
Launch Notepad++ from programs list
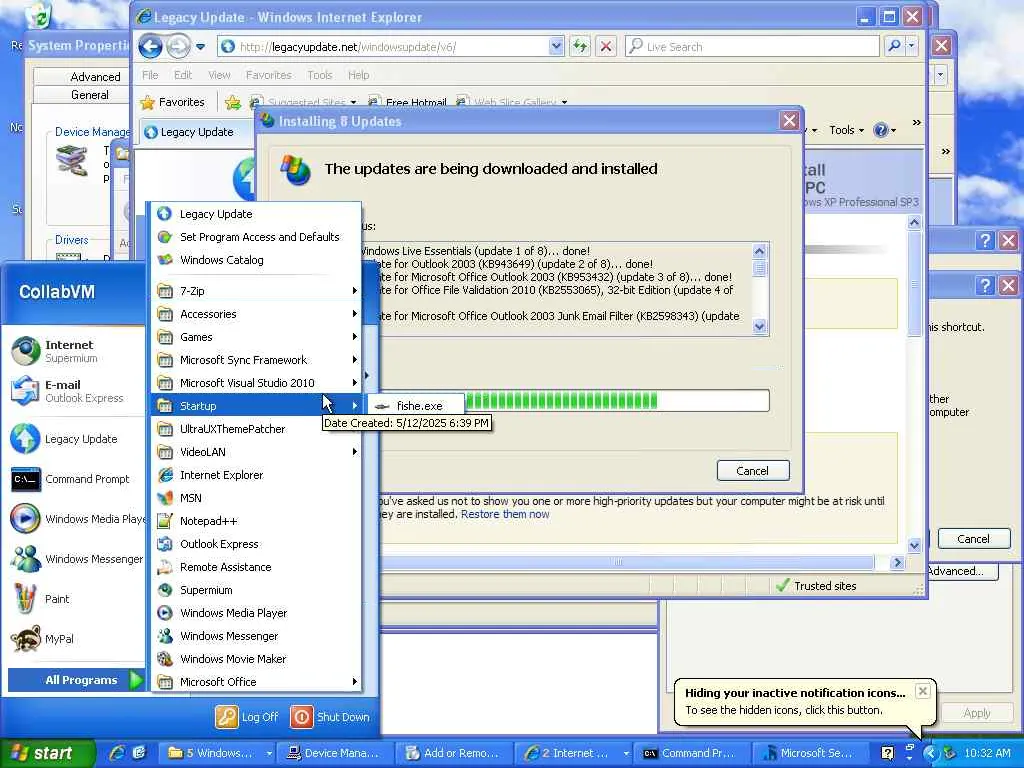point(256,520)
